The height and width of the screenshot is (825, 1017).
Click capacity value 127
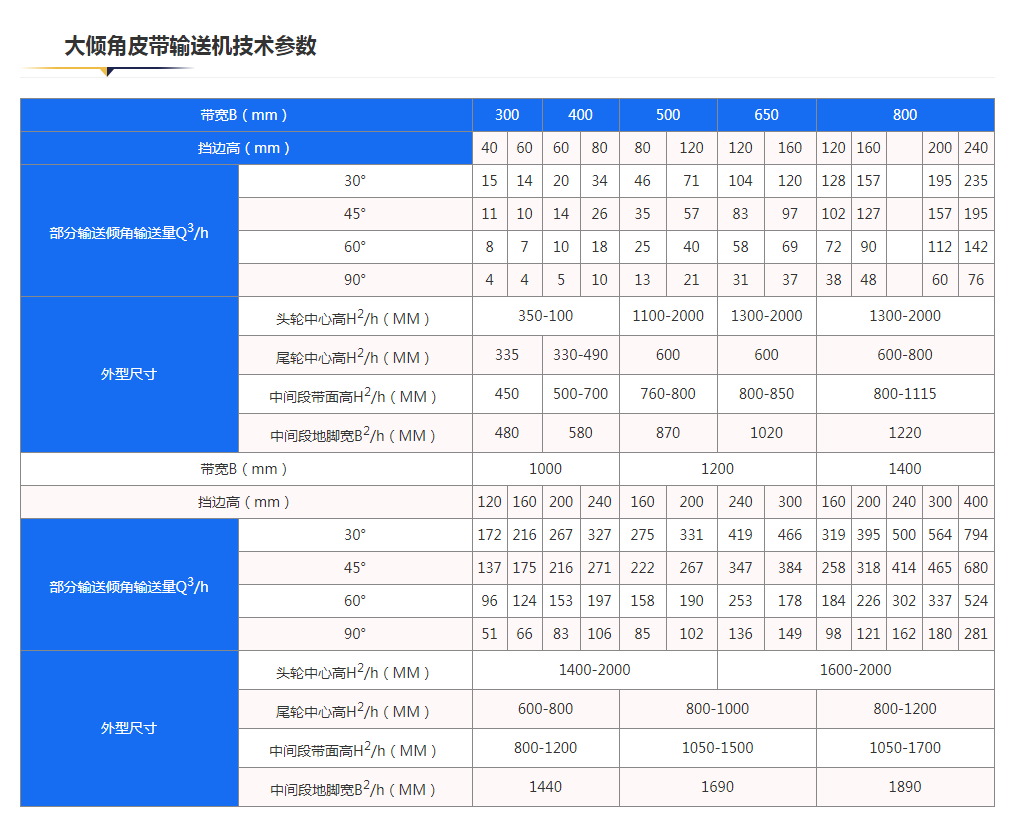tap(868, 214)
